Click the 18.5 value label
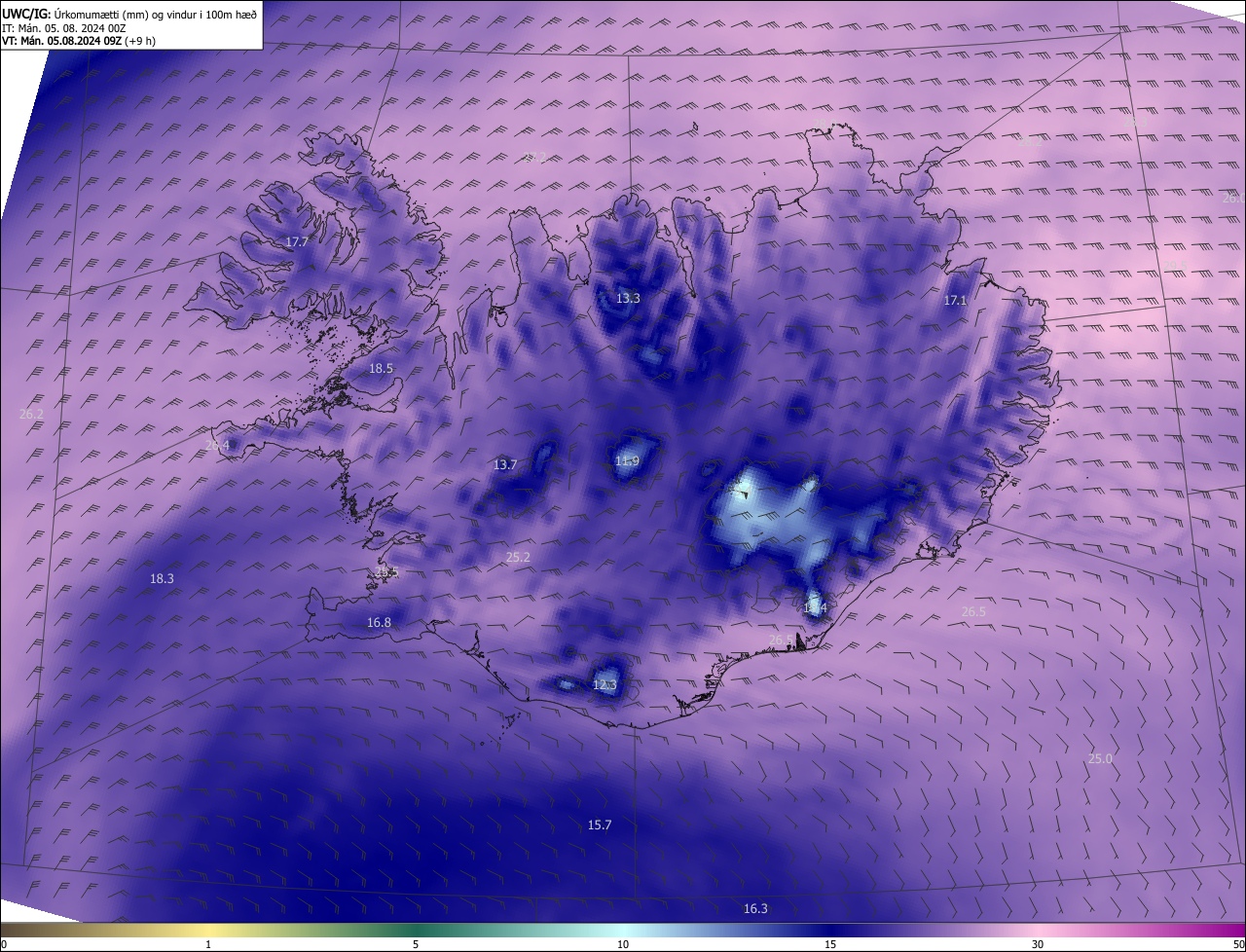Screen dimensions: 1246x952 pyautogui.click(x=381, y=369)
